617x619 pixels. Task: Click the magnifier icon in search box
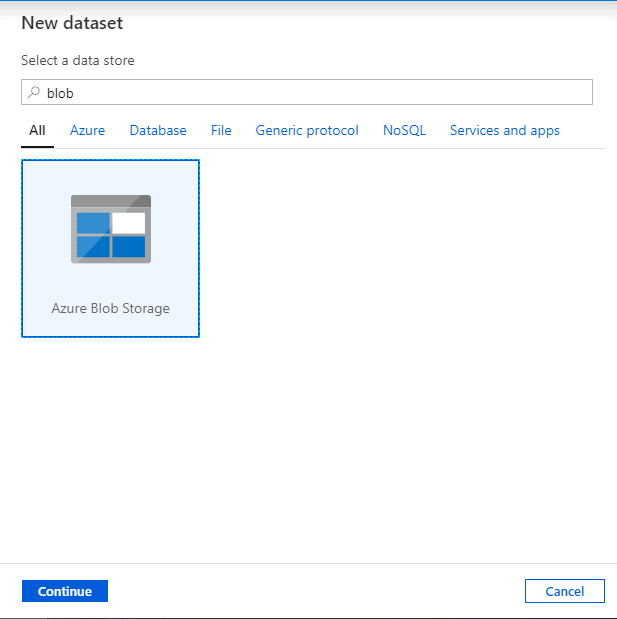pos(34,93)
